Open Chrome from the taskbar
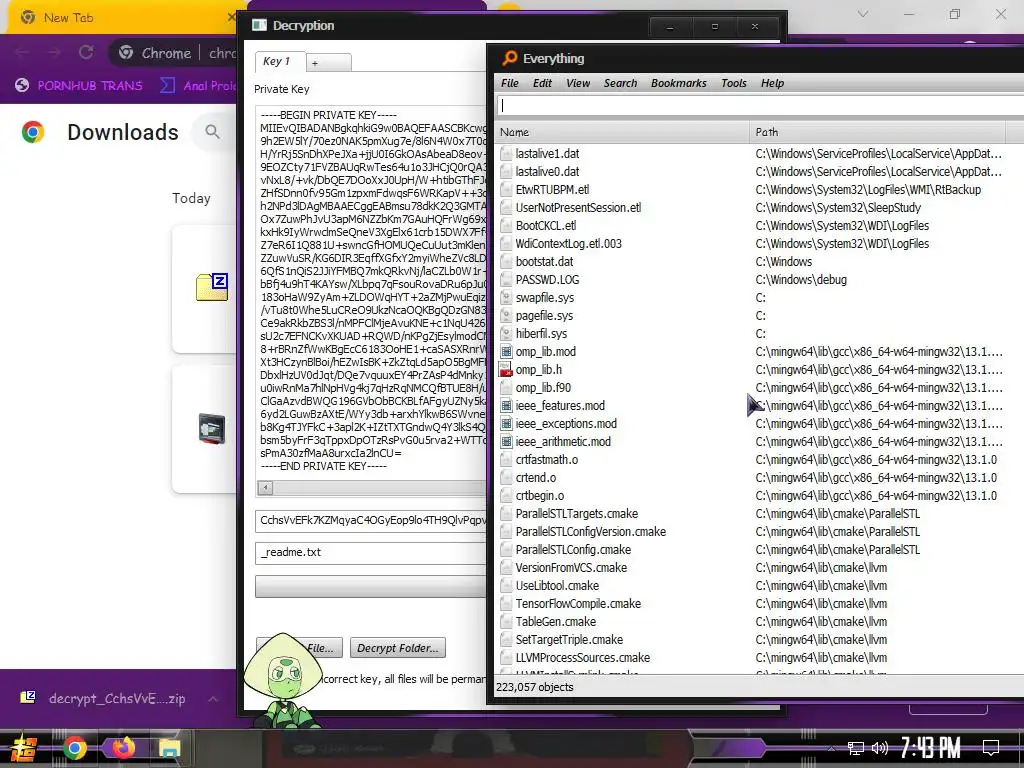Image resolution: width=1024 pixels, height=768 pixels. 74,748
